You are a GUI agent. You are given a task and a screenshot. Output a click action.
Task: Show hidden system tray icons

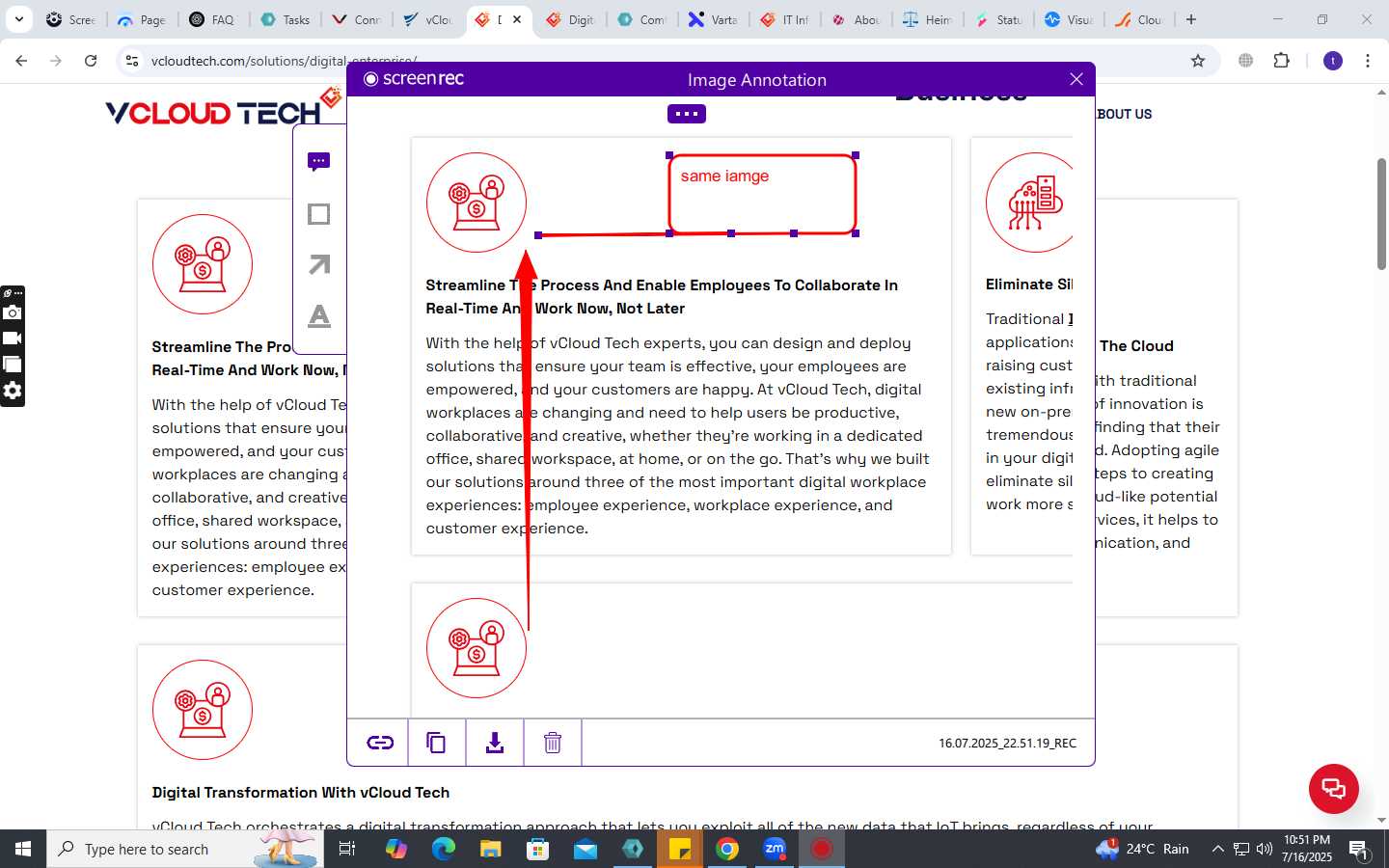(1217, 849)
